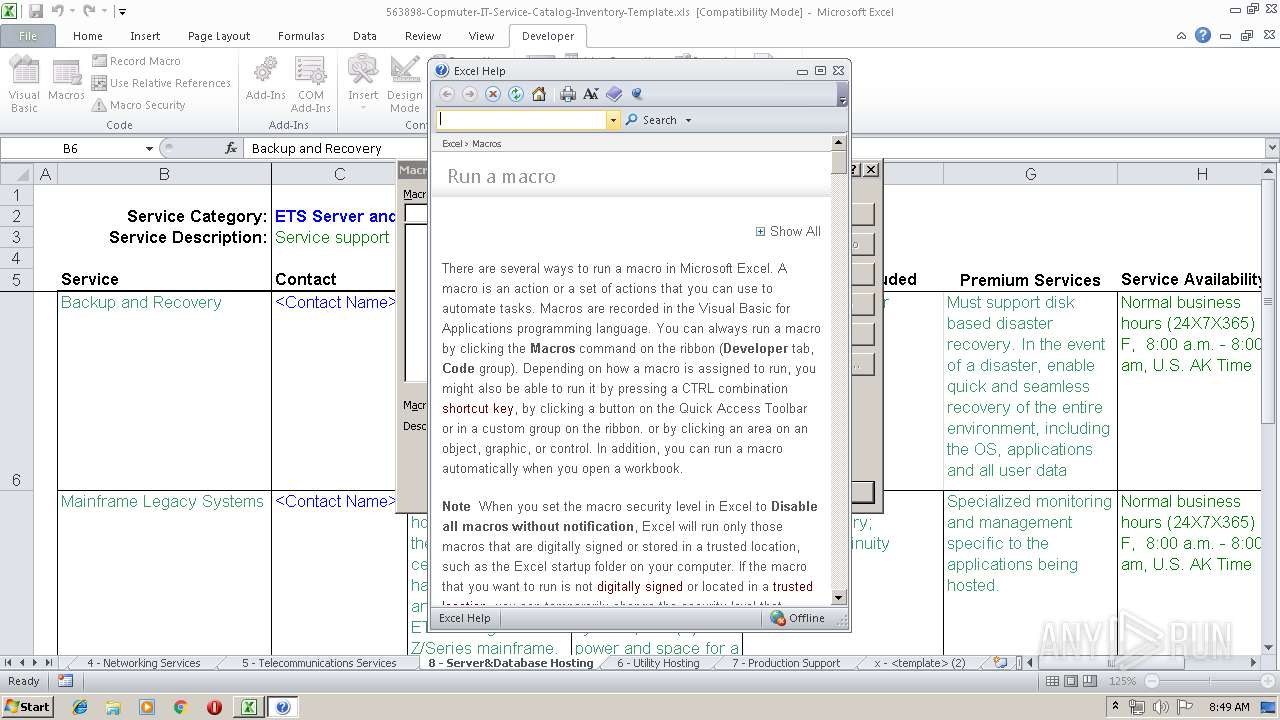Select the 7 - Production Support sheet

tap(785, 662)
